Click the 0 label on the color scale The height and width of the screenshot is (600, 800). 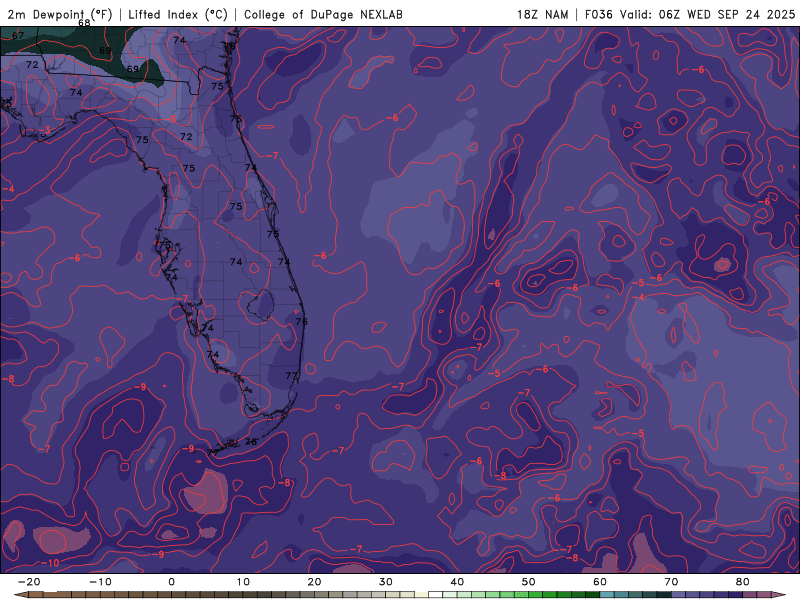click(x=171, y=582)
